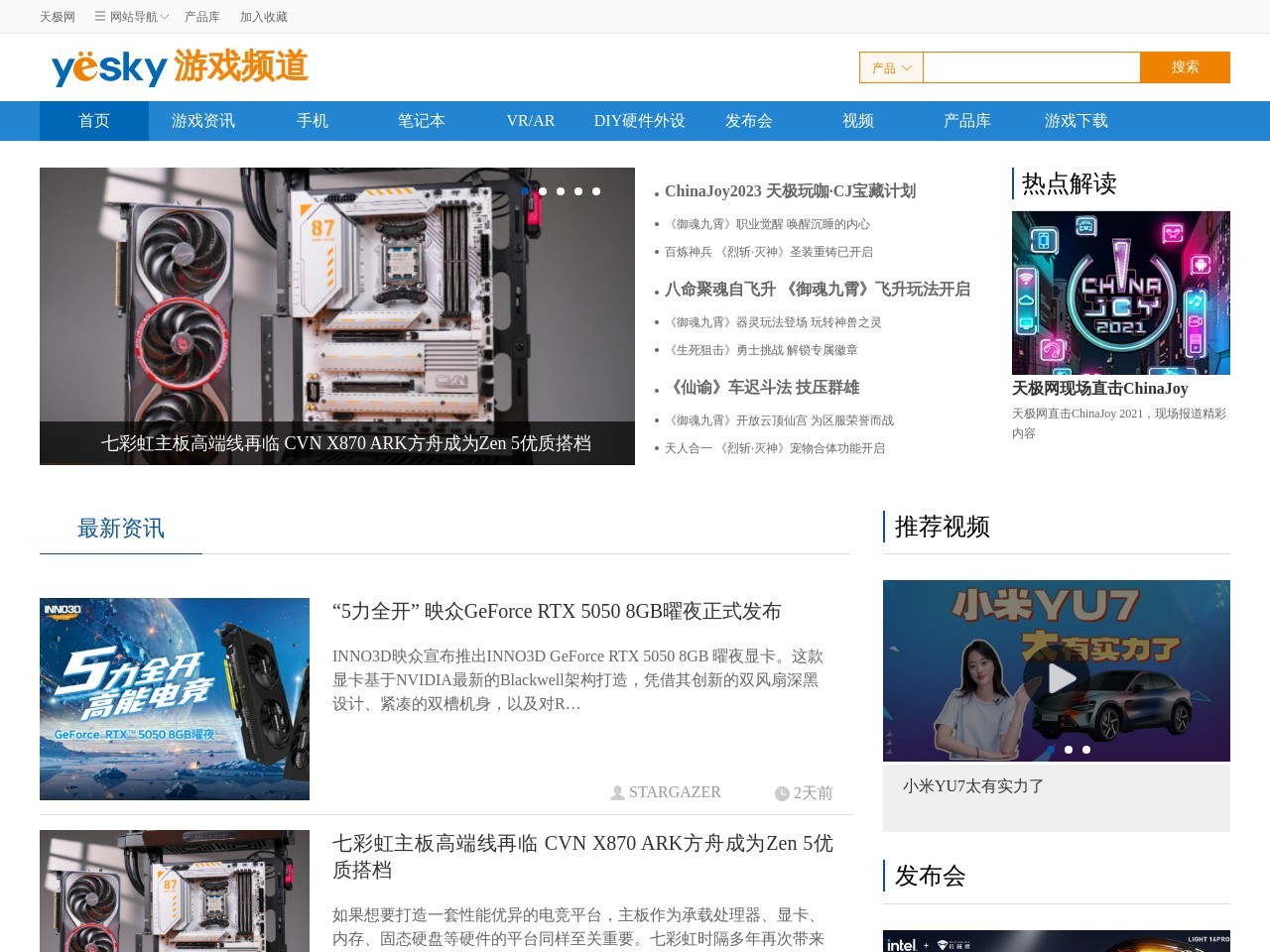Open article “5力全开” 映众GeForce RTX 5050
The height and width of the screenshot is (952, 1270).
(557, 612)
